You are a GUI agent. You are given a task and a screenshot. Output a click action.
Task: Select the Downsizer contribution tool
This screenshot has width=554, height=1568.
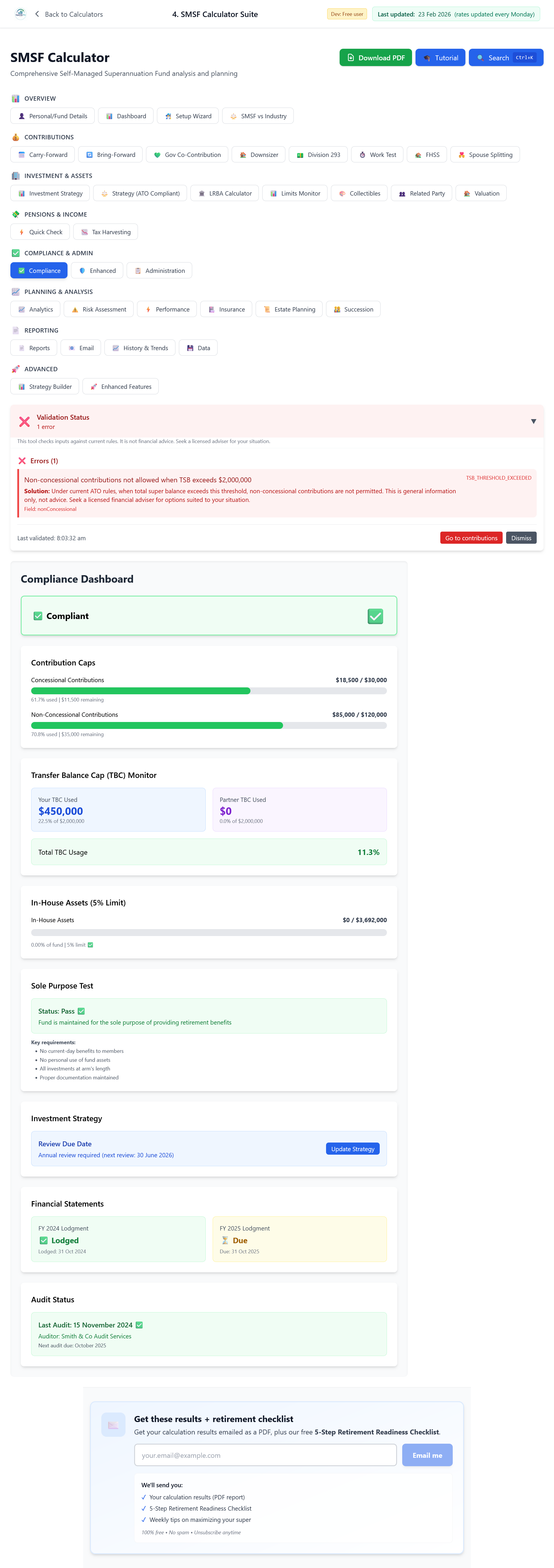pyautogui.click(x=258, y=155)
